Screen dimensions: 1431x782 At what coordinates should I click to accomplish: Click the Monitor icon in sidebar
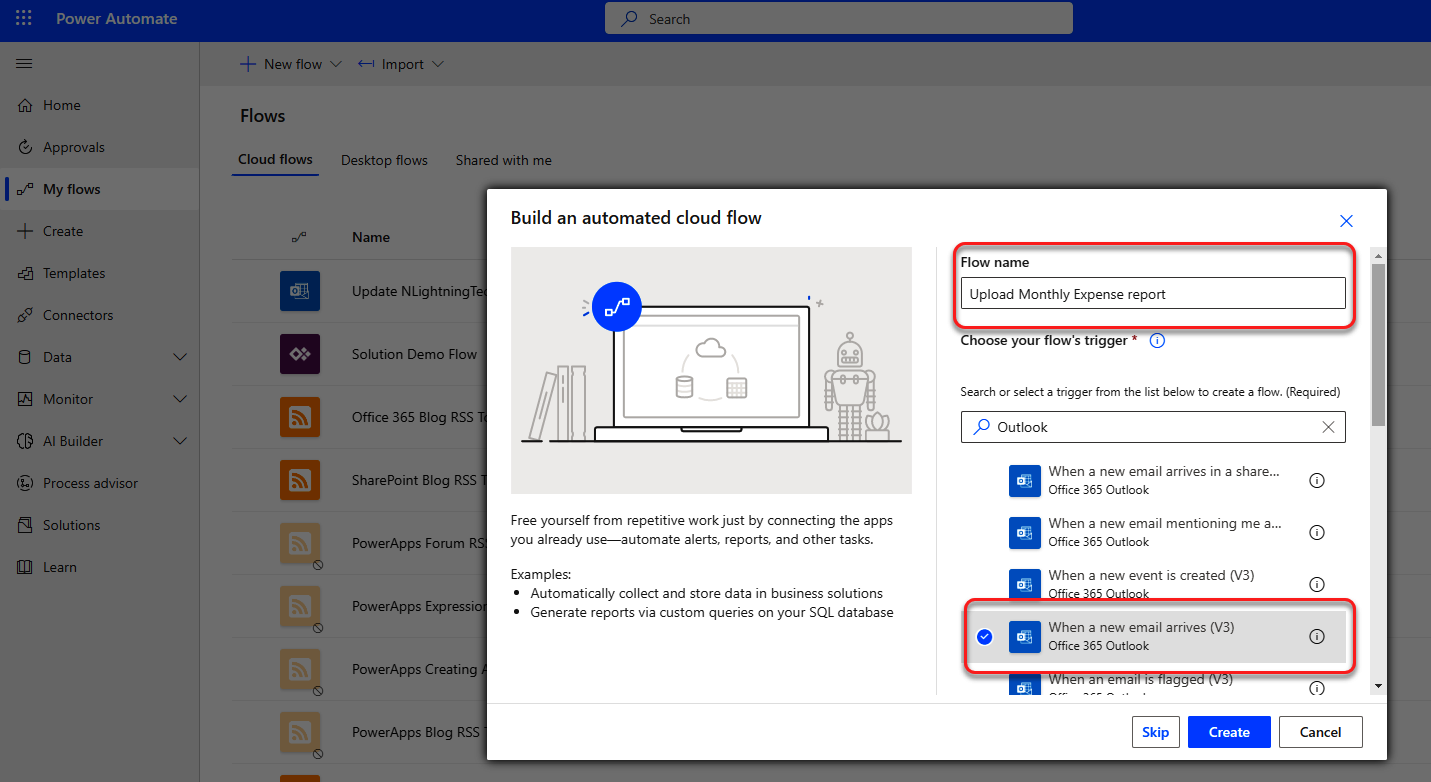25,399
